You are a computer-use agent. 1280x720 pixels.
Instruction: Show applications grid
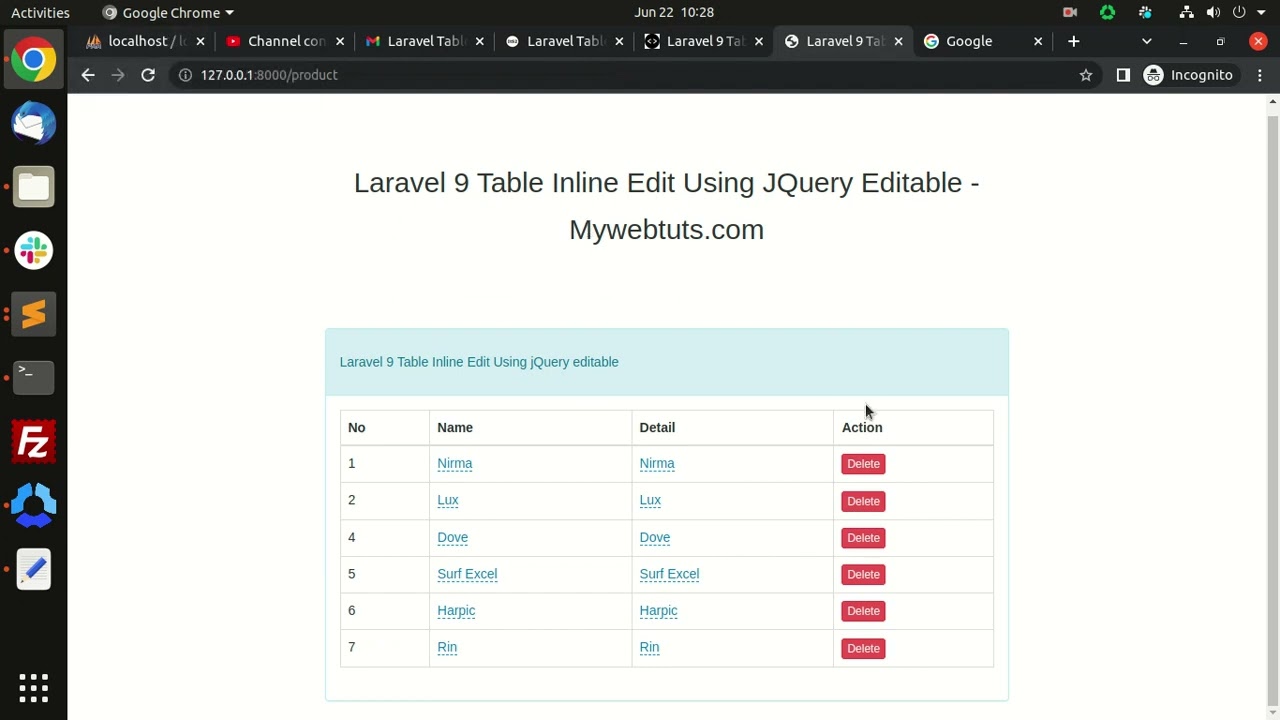[33, 687]
